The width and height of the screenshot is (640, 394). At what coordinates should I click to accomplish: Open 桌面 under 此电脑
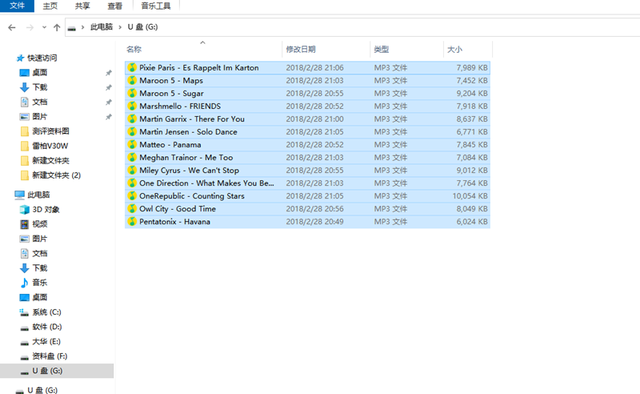click(x=40, y=298)
